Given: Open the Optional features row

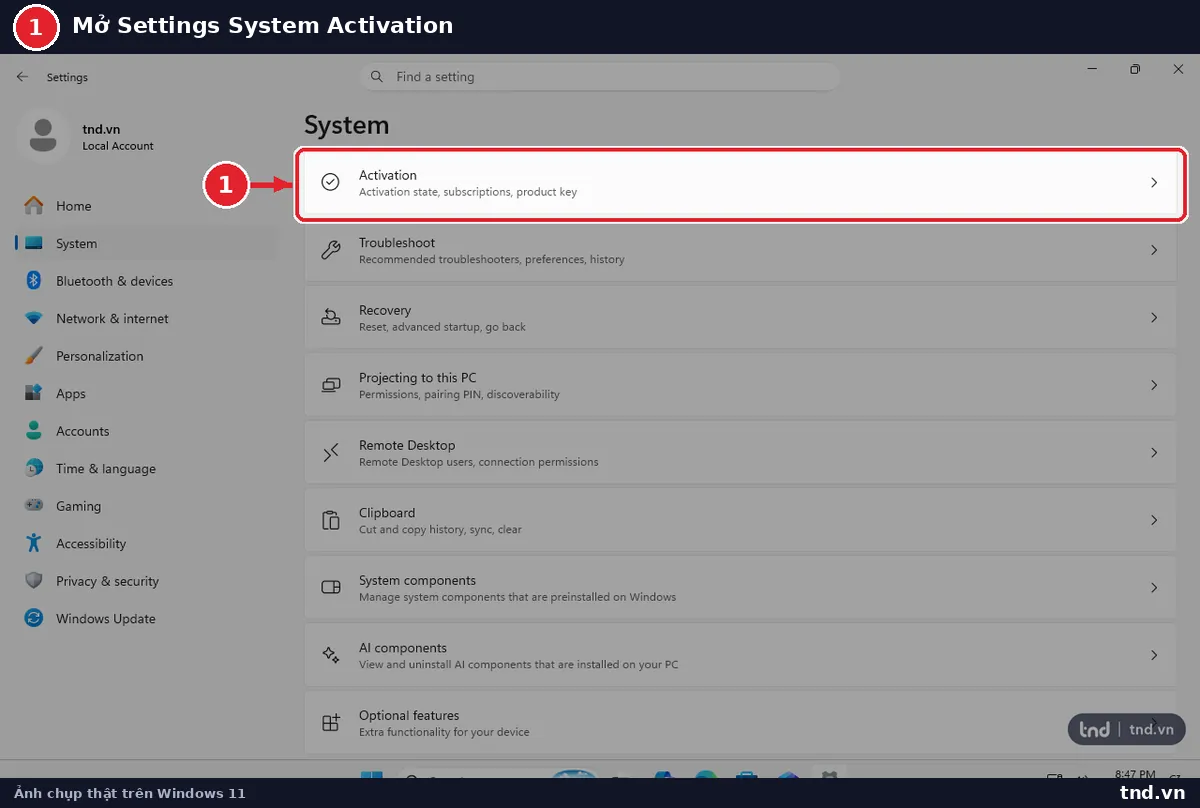Looking at the screenshot, I should coord(741,723).
